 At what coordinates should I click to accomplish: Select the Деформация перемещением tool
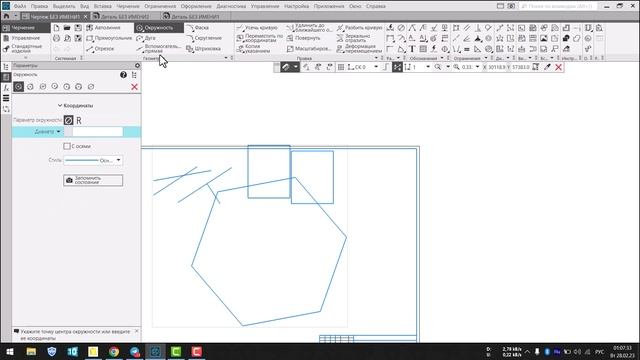click(x=359, y=49)
